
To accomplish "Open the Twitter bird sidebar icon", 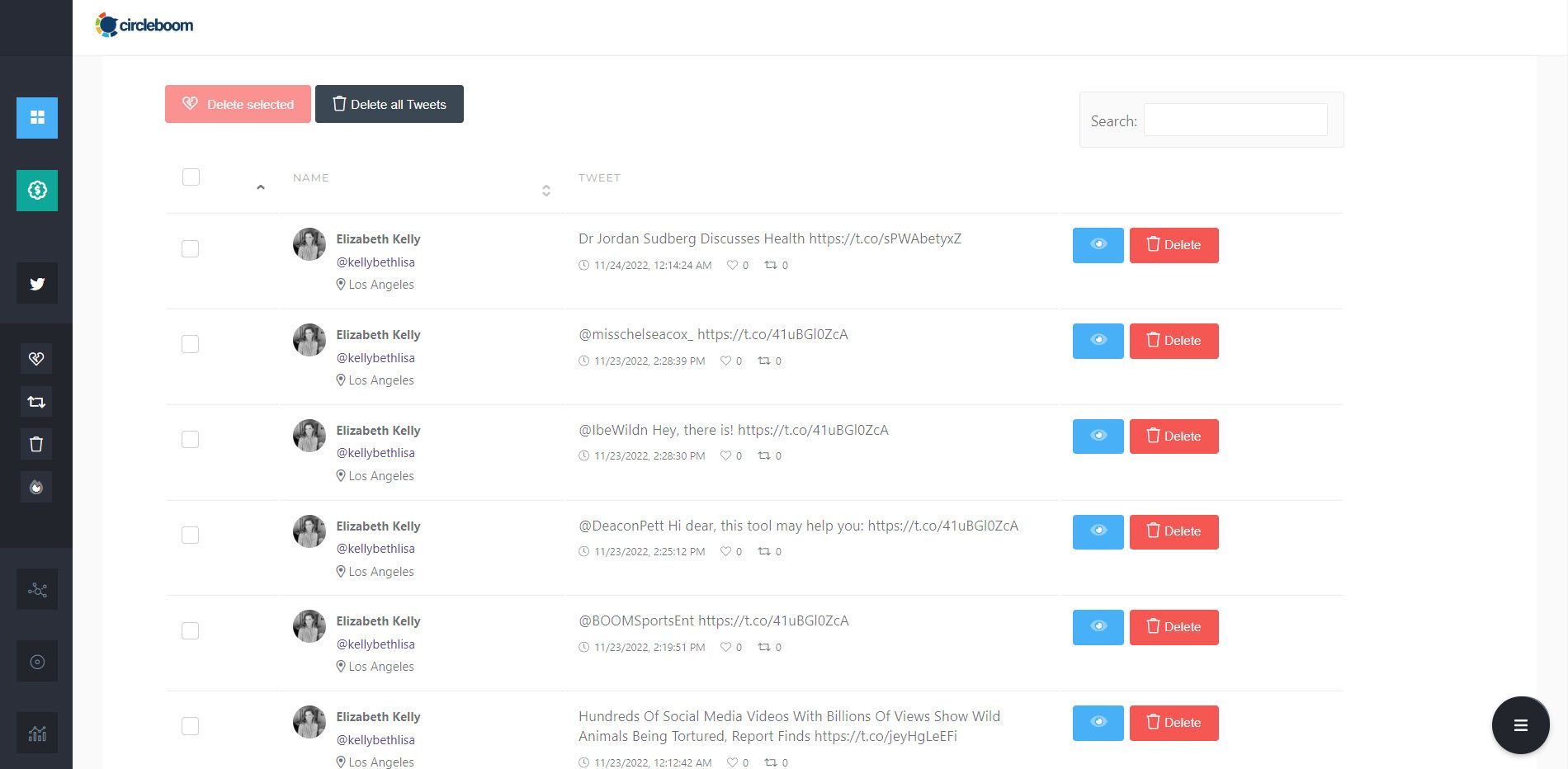I will pos(37,284).
